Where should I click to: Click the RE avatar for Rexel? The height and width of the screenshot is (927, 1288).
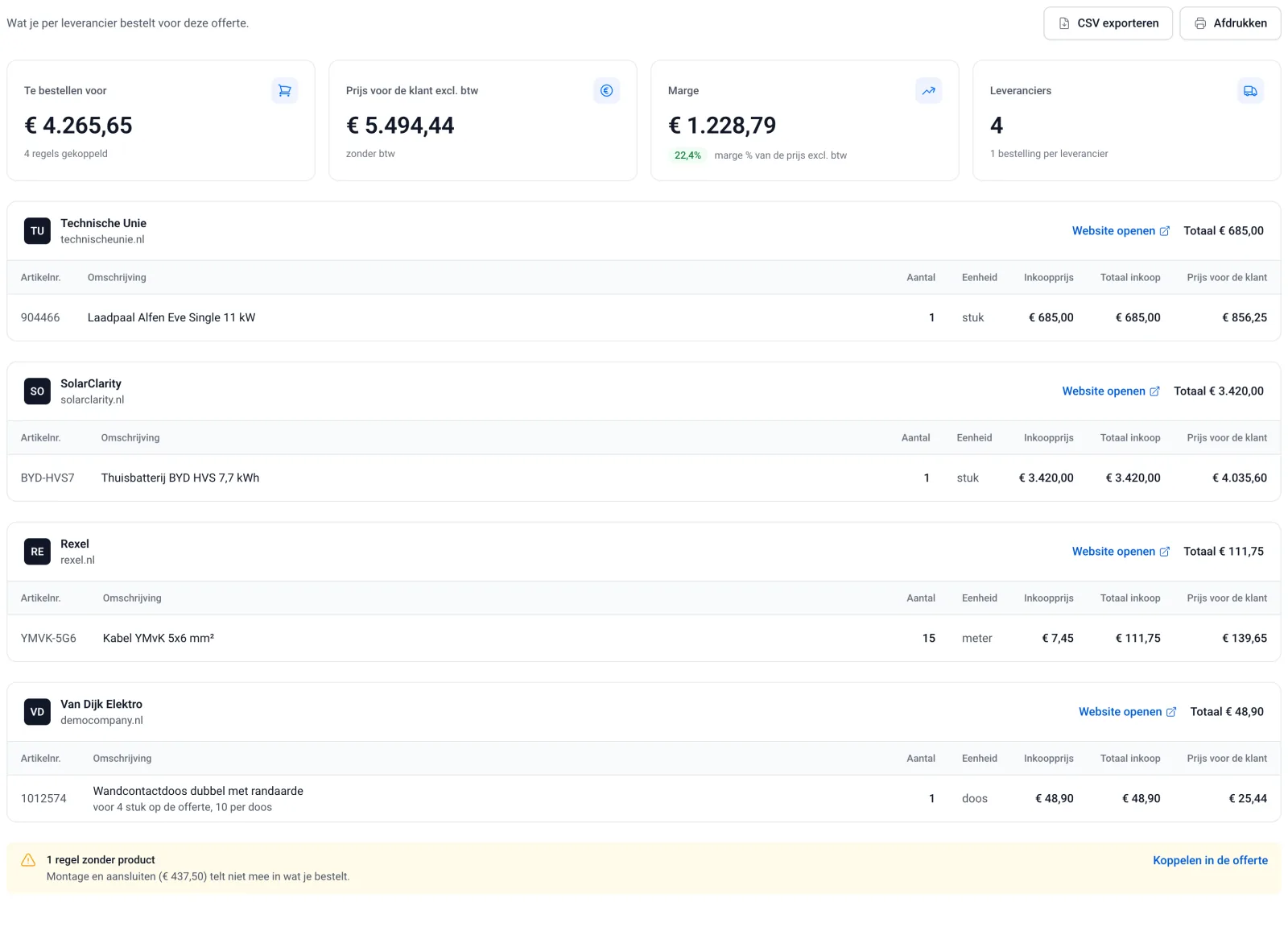point(37,552)
